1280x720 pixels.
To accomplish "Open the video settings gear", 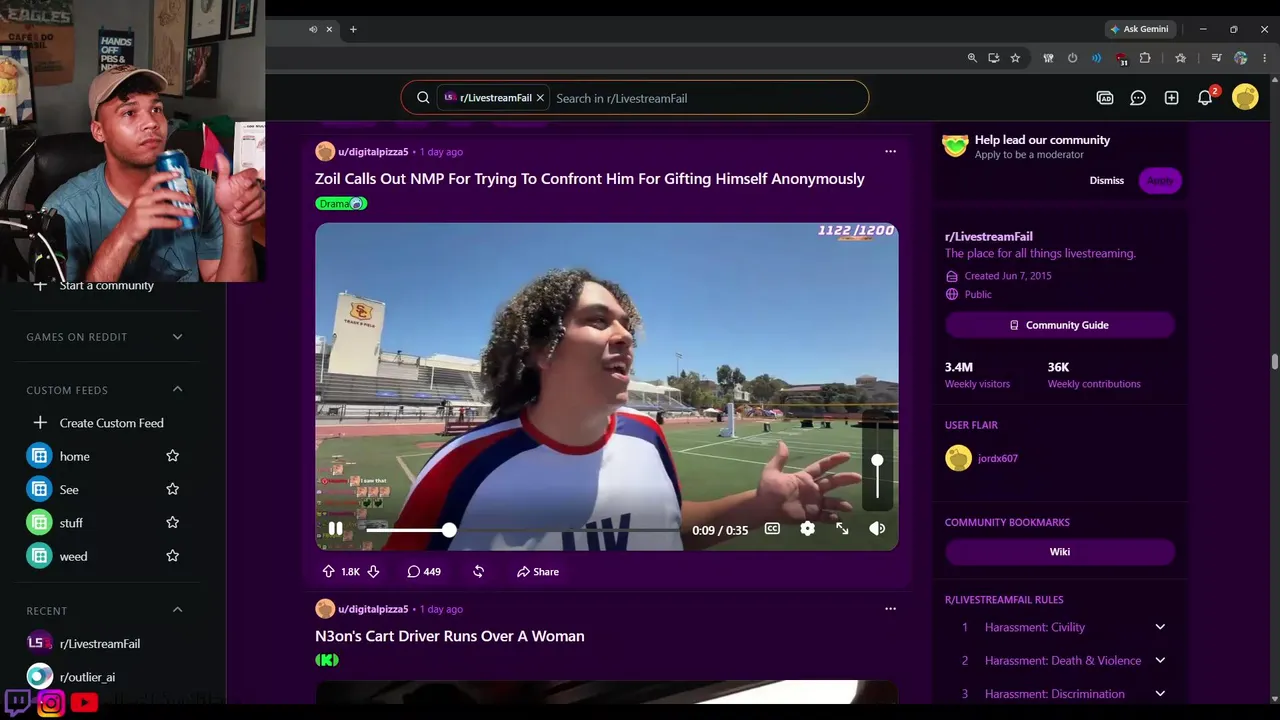I will point(807,529).
